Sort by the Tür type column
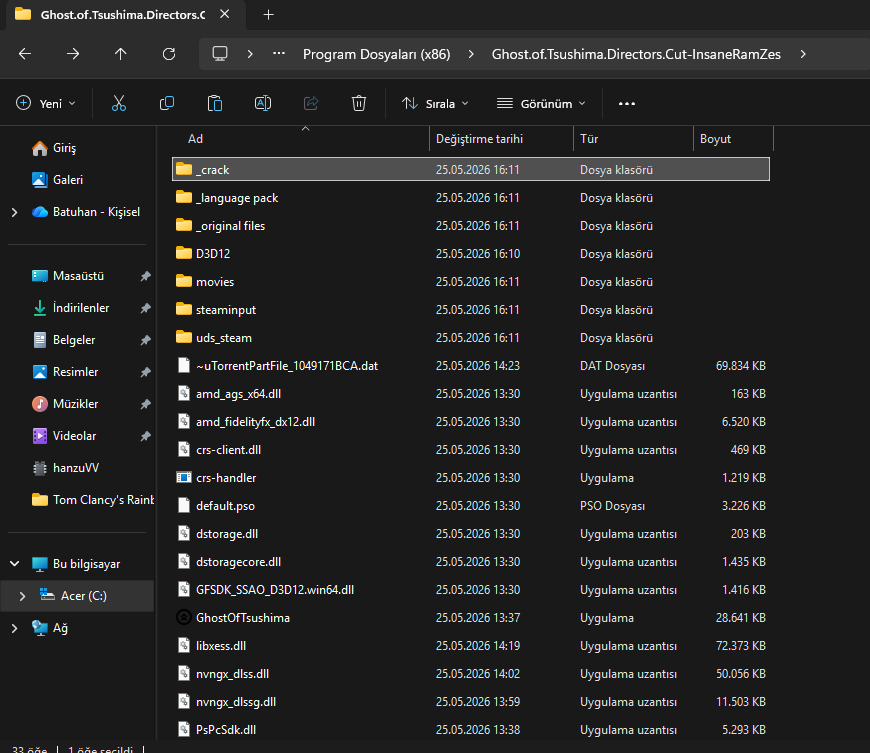This screenshot has height=753, width=870. 633,139
